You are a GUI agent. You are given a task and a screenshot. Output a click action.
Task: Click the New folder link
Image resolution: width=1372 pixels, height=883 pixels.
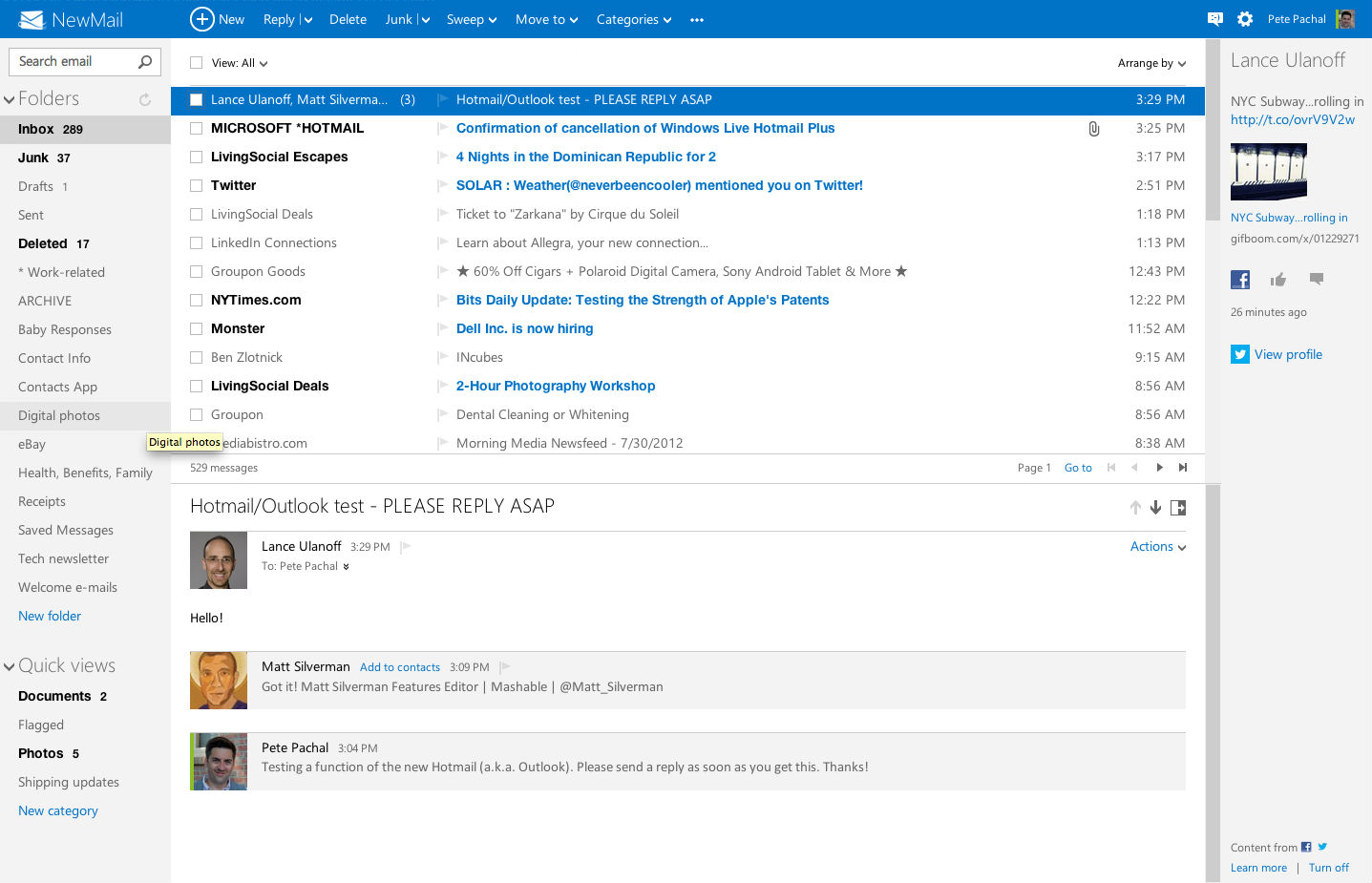(50, 616)
